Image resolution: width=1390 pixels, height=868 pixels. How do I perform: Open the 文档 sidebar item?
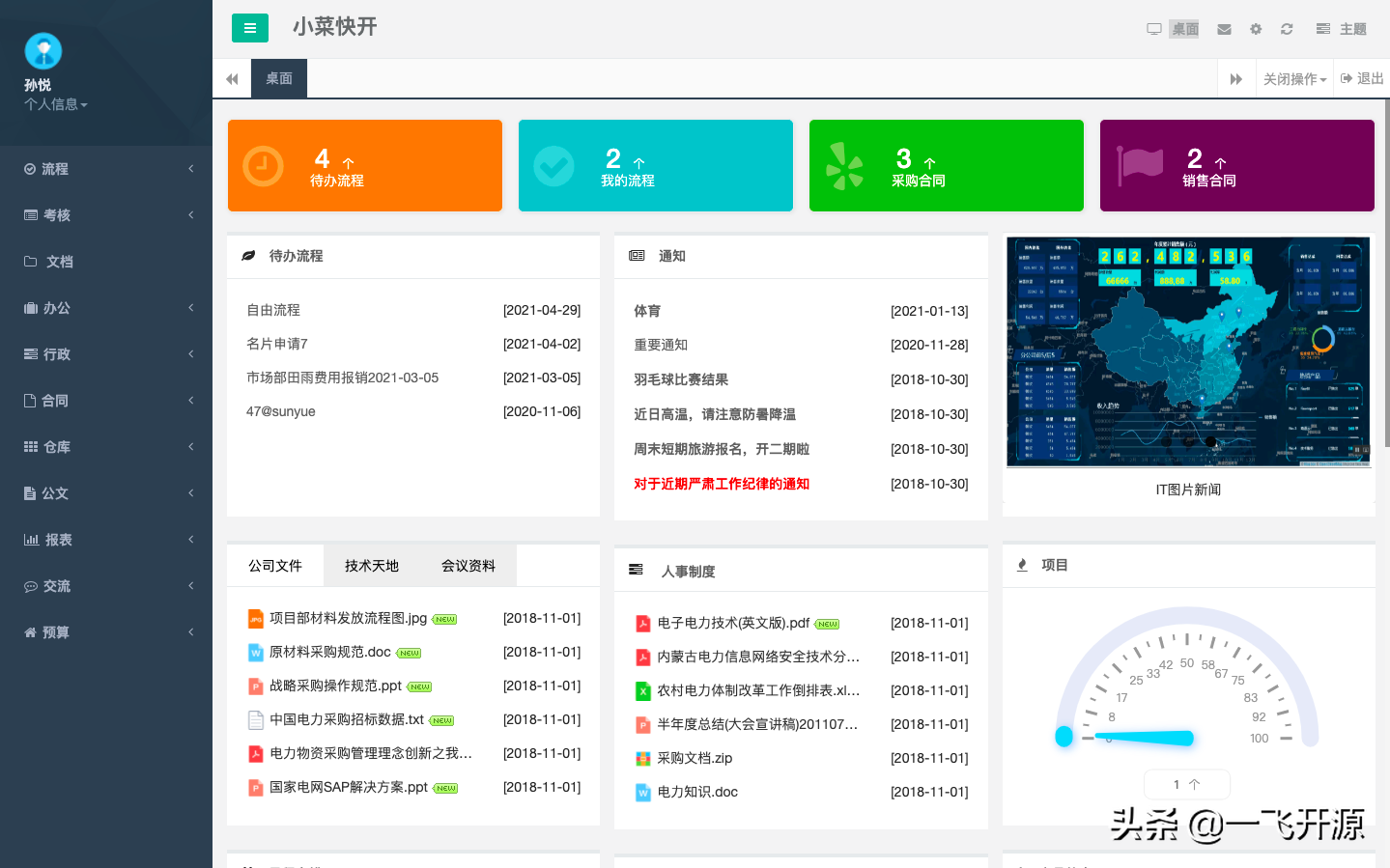coord(106,262)
